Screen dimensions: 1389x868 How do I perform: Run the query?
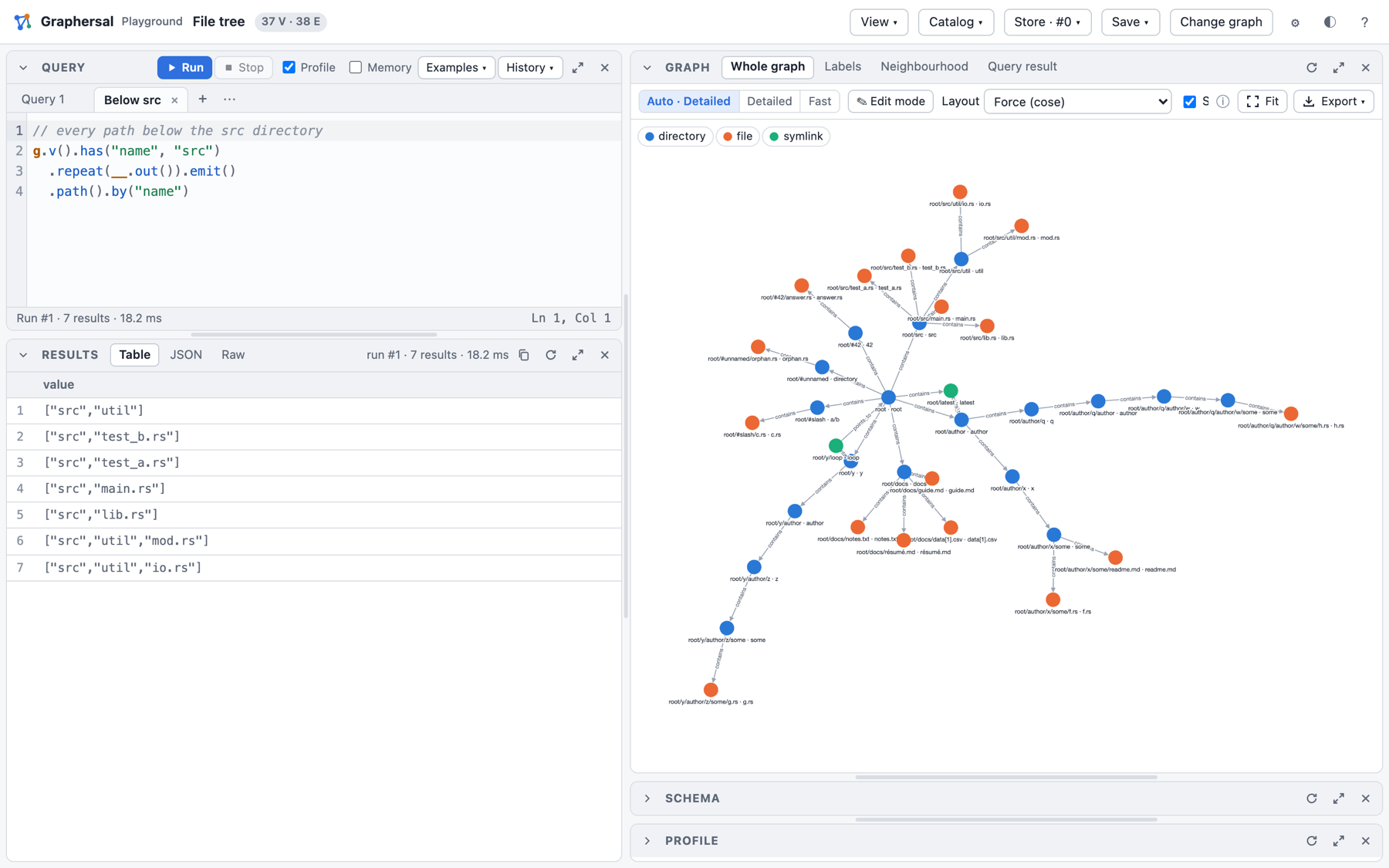(185, 68)
